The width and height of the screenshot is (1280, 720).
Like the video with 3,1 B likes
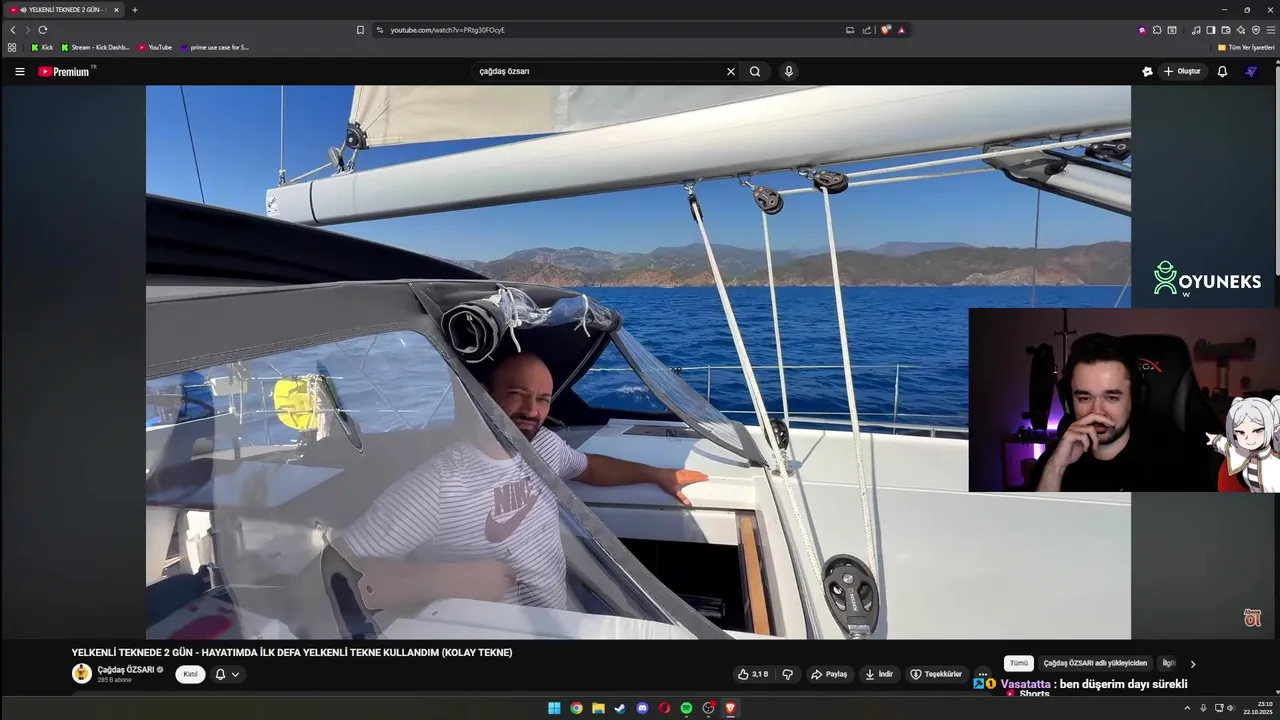[x=754, y=674]
